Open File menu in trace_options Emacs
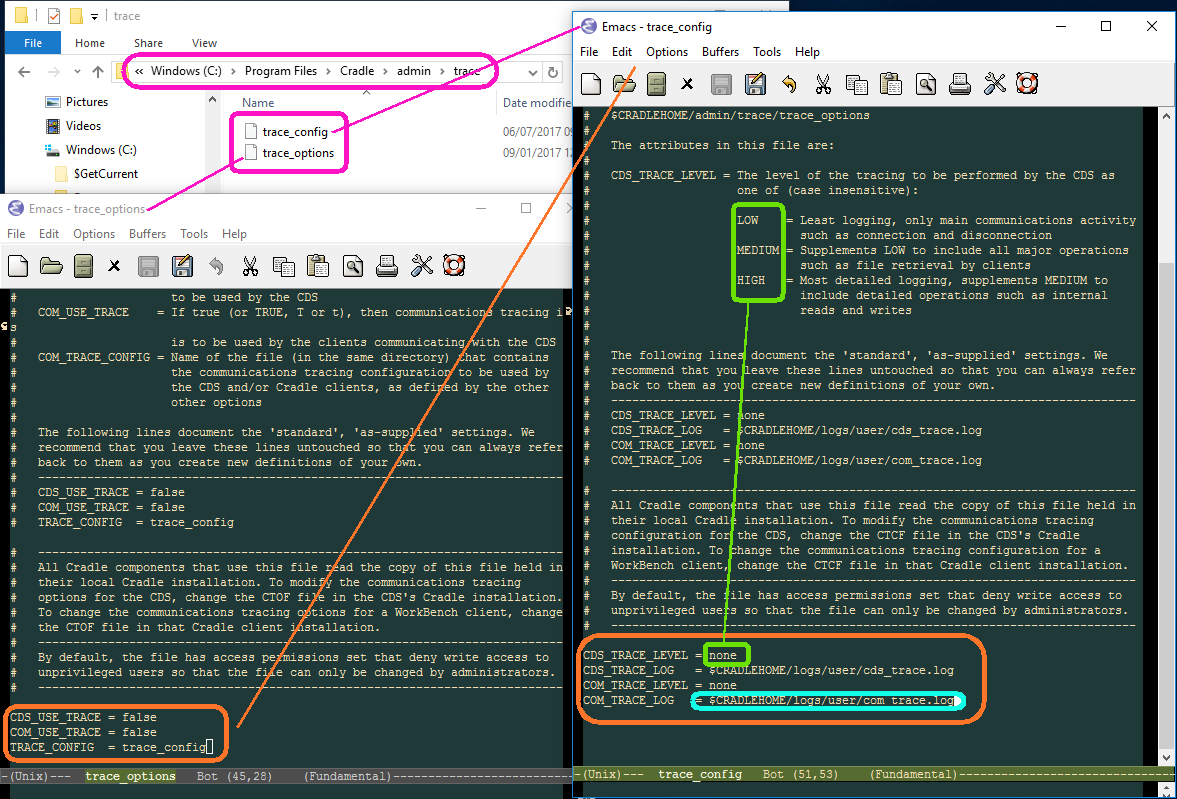1177x799 pixels. [x=17, y=234]
